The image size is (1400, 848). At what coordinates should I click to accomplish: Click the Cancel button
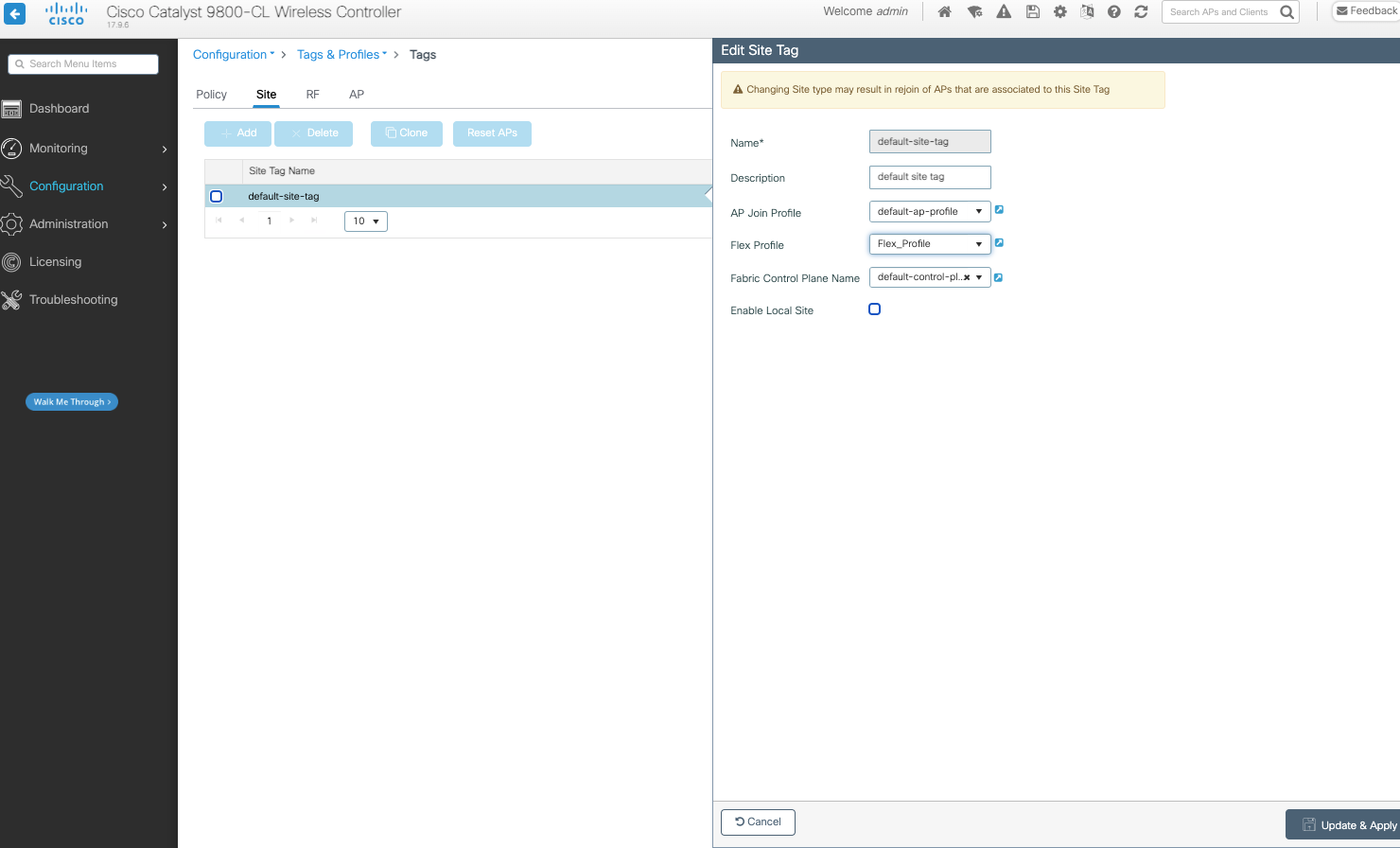tap(758, 822)
